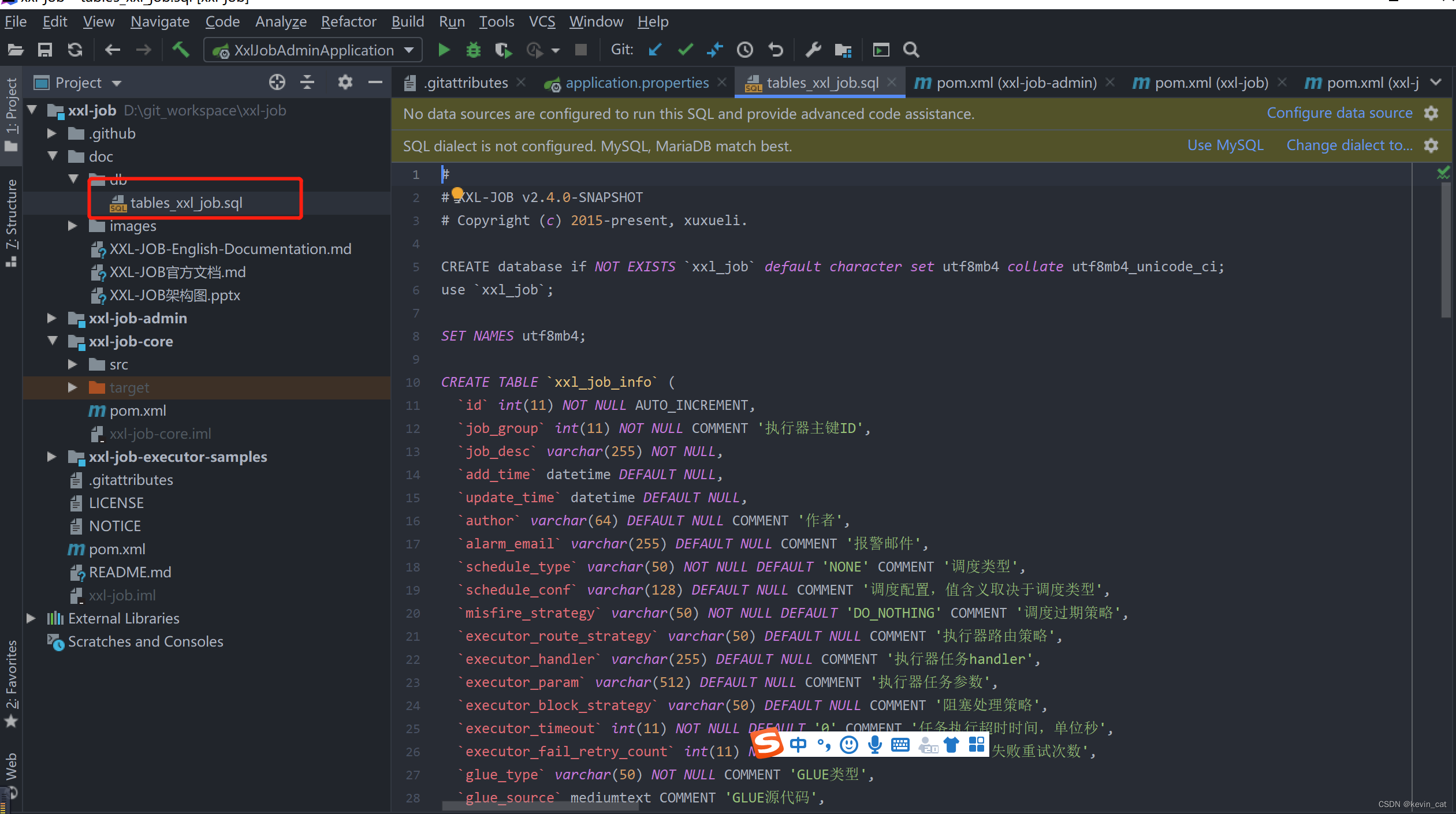
Task: Switch Sogou IME Chinese/English mode
Action: (798, 745)
